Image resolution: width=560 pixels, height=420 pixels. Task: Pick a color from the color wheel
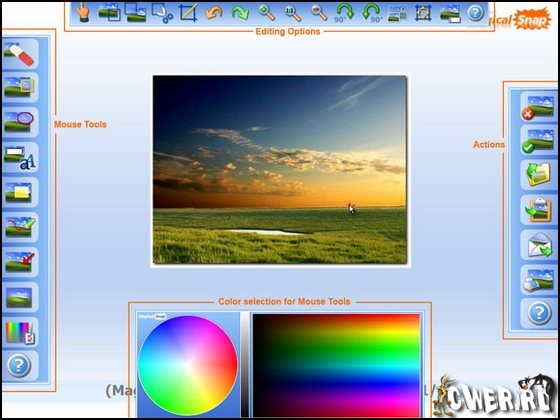(188, 365)
